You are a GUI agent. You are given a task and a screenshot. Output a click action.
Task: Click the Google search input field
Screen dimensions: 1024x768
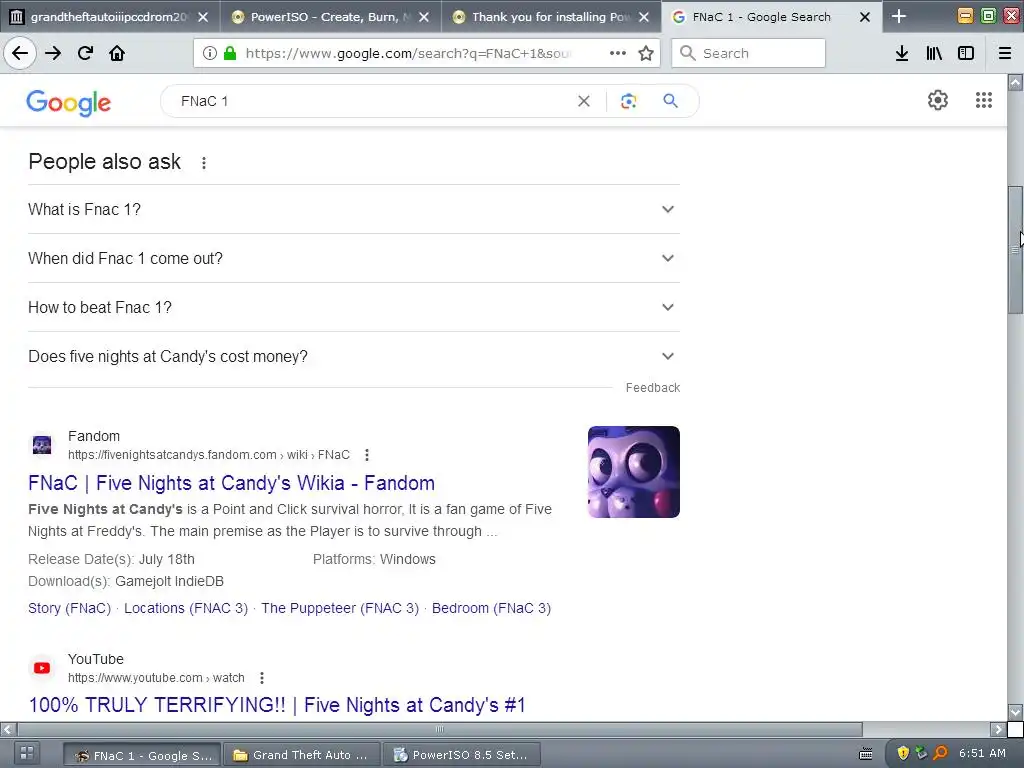372,101
